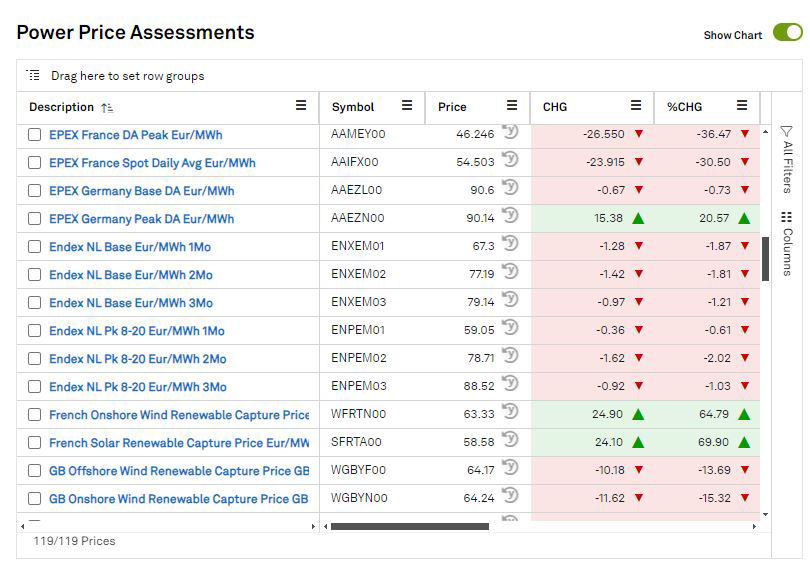
Task: Select checkbox for Endex NL Pk 8-20 3Mo
Action: point(35,387)
